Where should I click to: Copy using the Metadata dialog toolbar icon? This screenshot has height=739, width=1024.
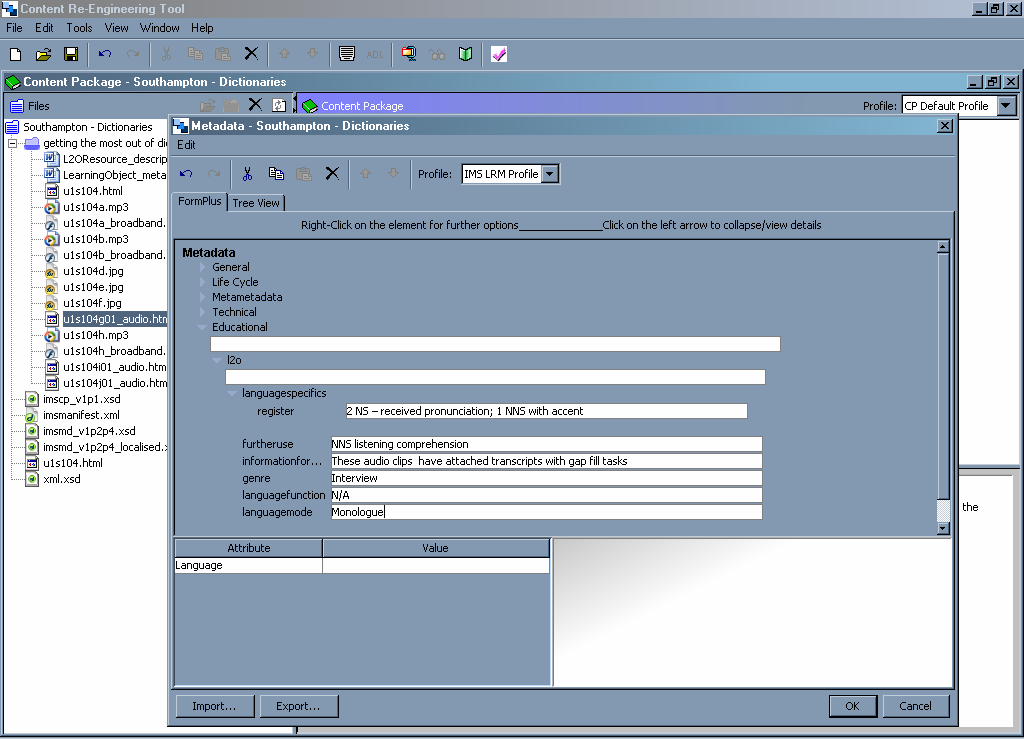(x=276, y=174)
